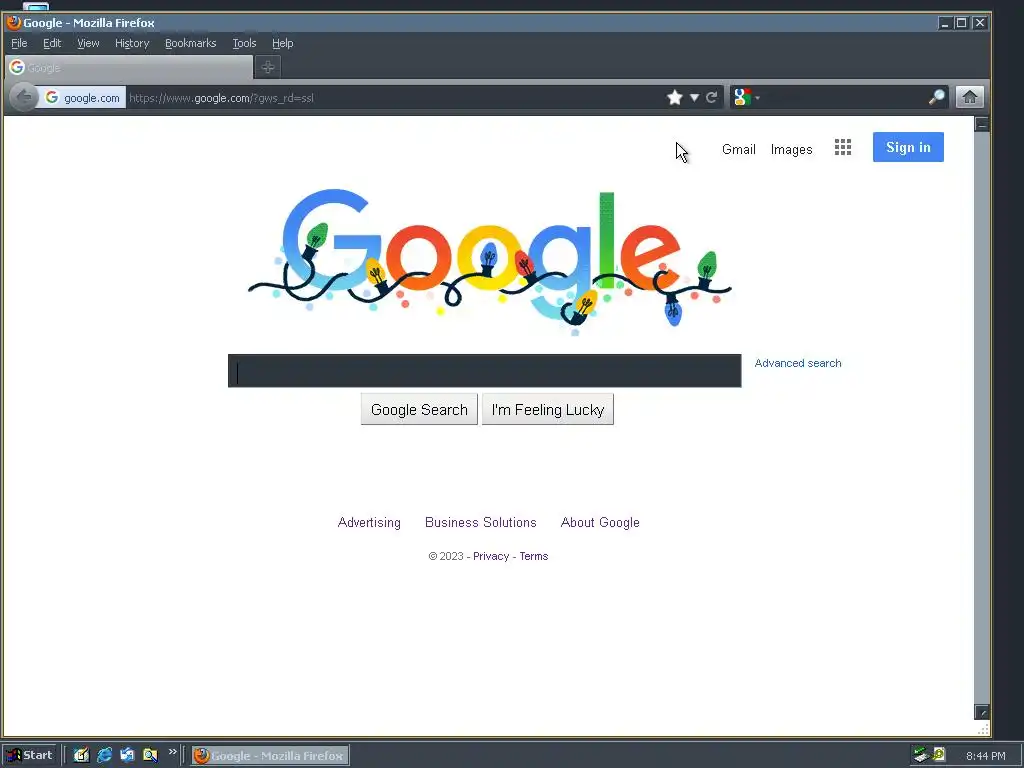Image resolution: width=1024 pixels, height=768 pixels.
Task: Click the Google - Mozilla Firefox taskbar button
Action: 270,756
